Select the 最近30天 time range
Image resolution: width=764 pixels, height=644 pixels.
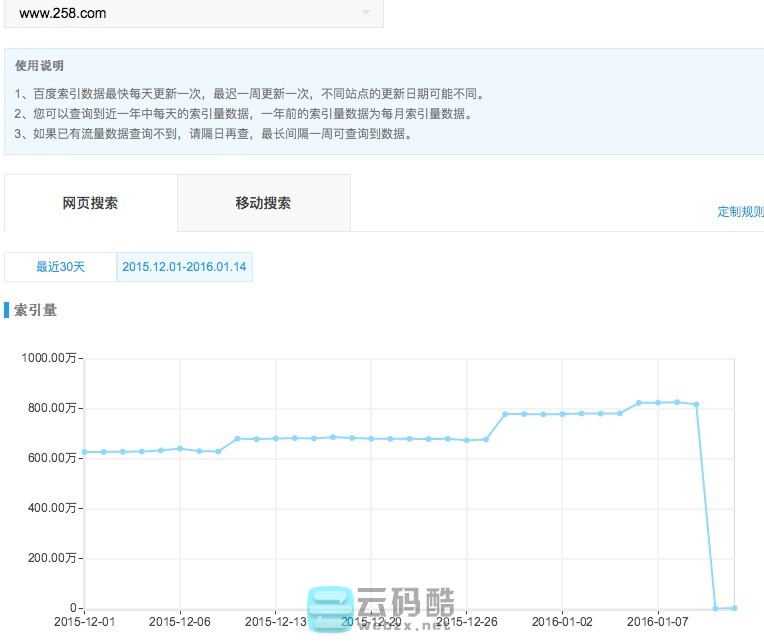[x=61, y=267]
